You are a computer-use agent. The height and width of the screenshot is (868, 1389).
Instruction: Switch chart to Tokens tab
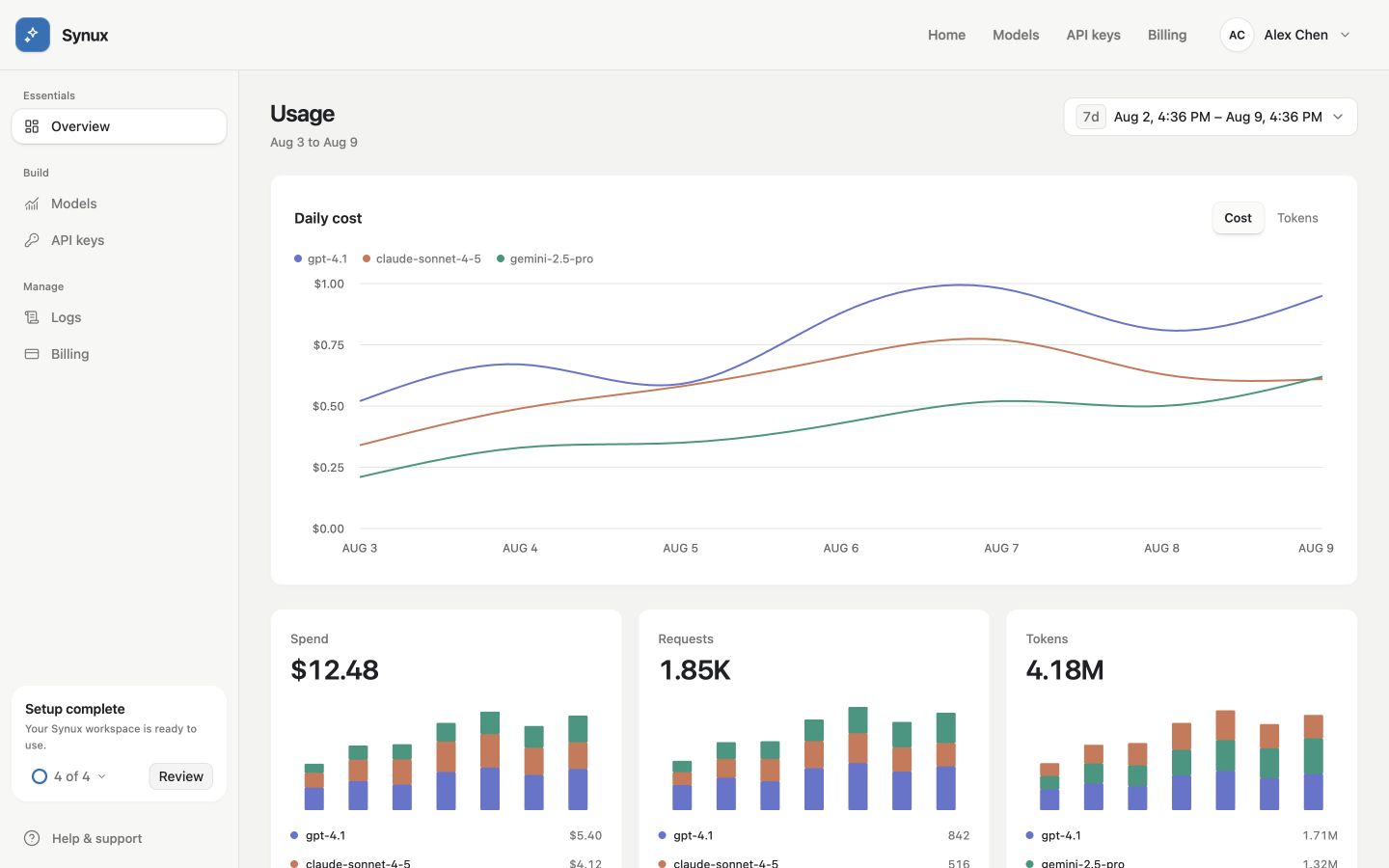[x=1297, y=218]
